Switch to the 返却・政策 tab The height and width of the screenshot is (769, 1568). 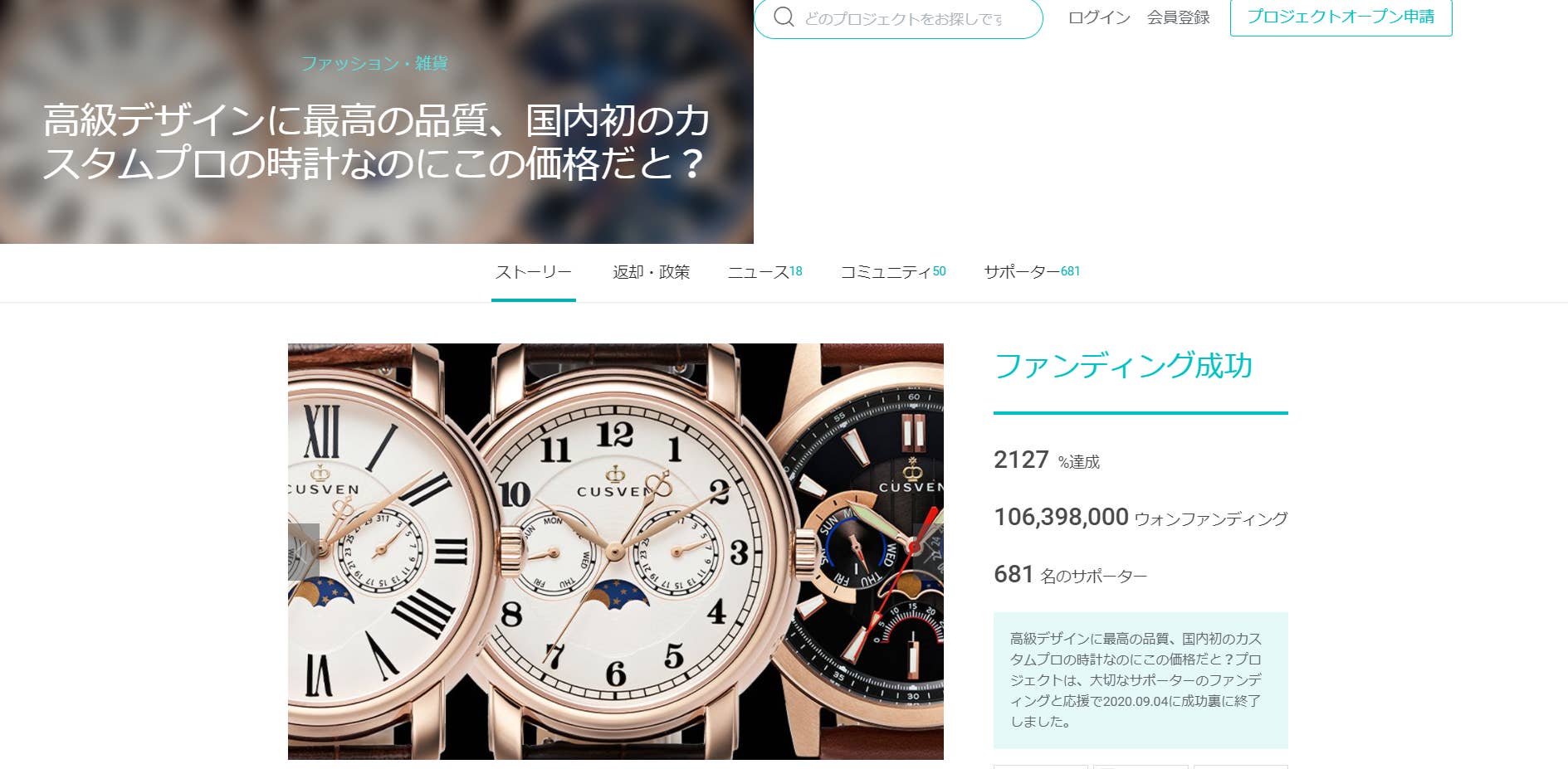pos(652,272)
